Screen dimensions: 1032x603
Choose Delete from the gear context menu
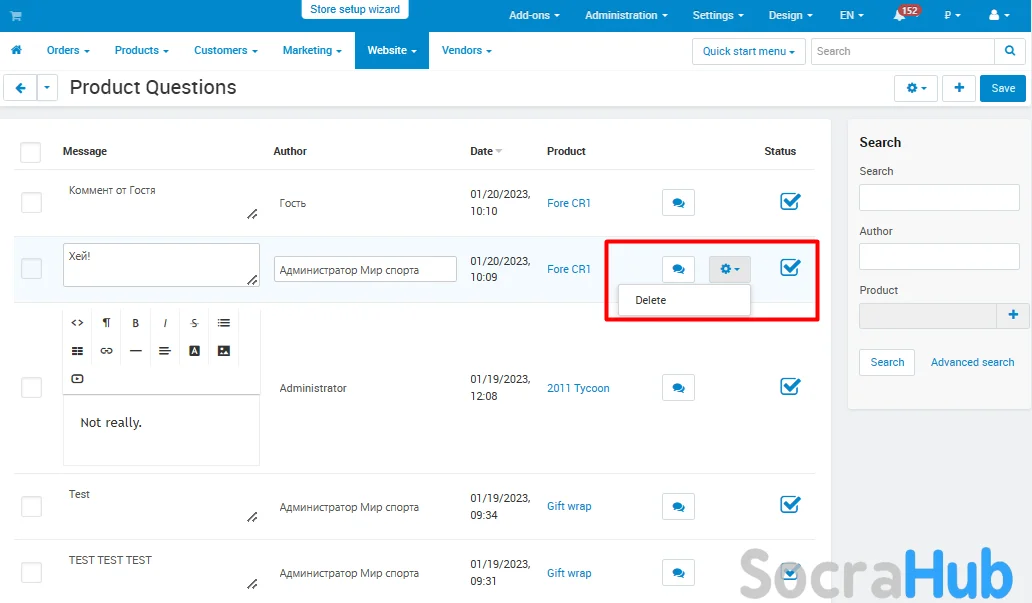tap(651, 300)
